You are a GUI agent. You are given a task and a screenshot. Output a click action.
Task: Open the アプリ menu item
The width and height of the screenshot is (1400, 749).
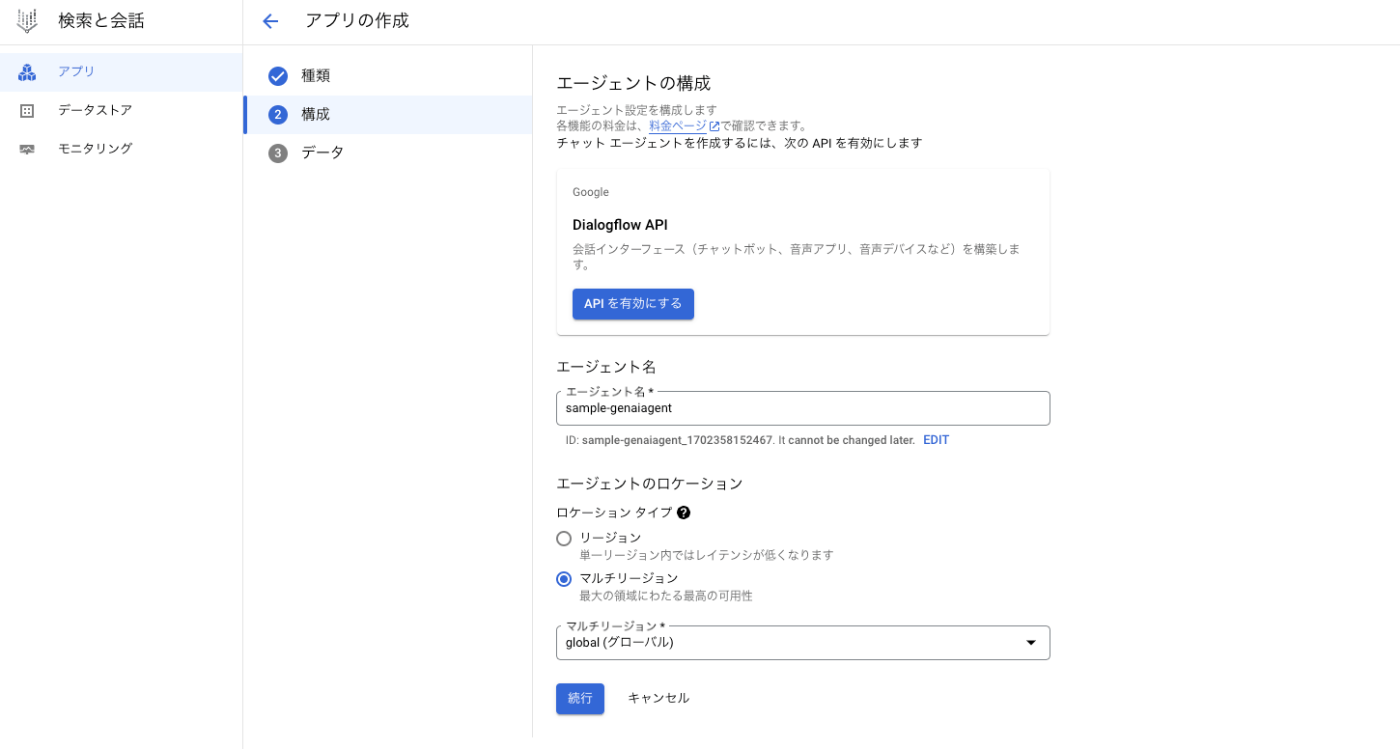121,72
